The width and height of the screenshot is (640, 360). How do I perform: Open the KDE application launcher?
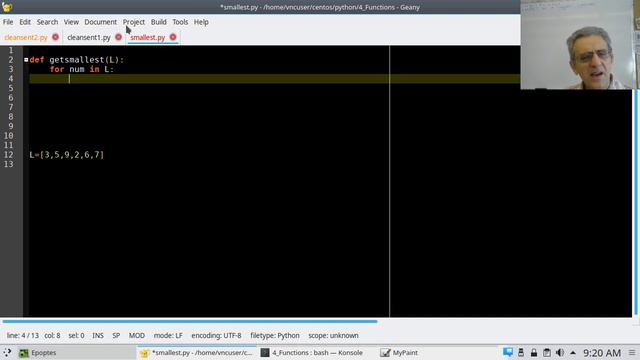tap(7, 353)
